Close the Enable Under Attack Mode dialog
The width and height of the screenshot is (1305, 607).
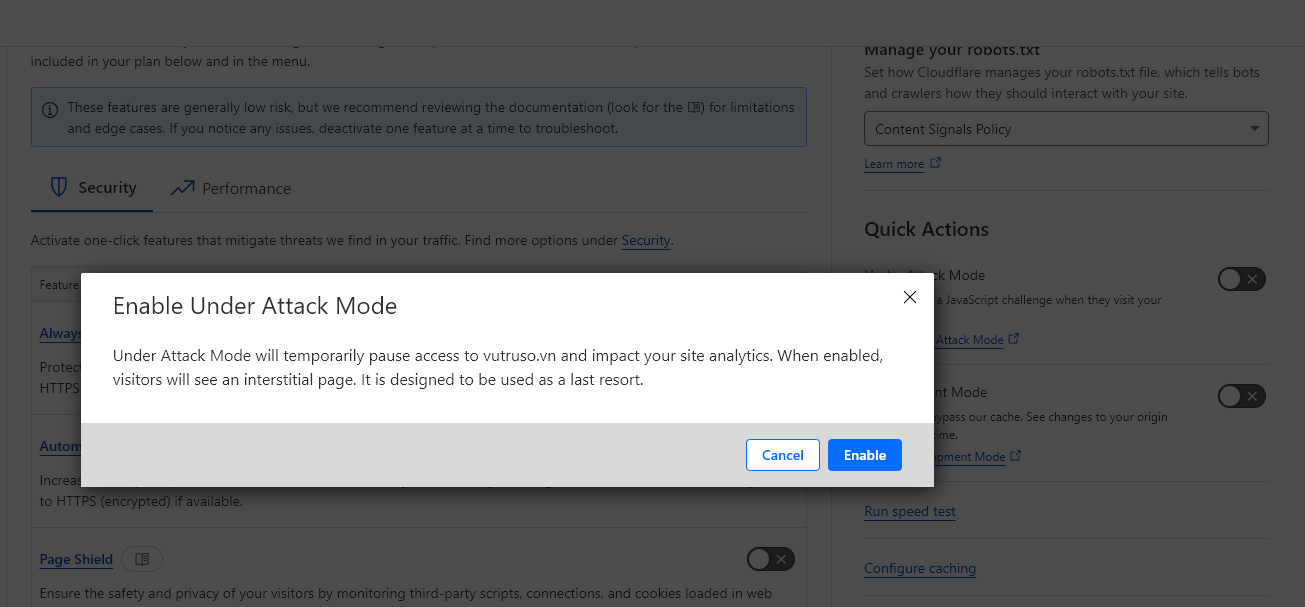click(909, 297)
